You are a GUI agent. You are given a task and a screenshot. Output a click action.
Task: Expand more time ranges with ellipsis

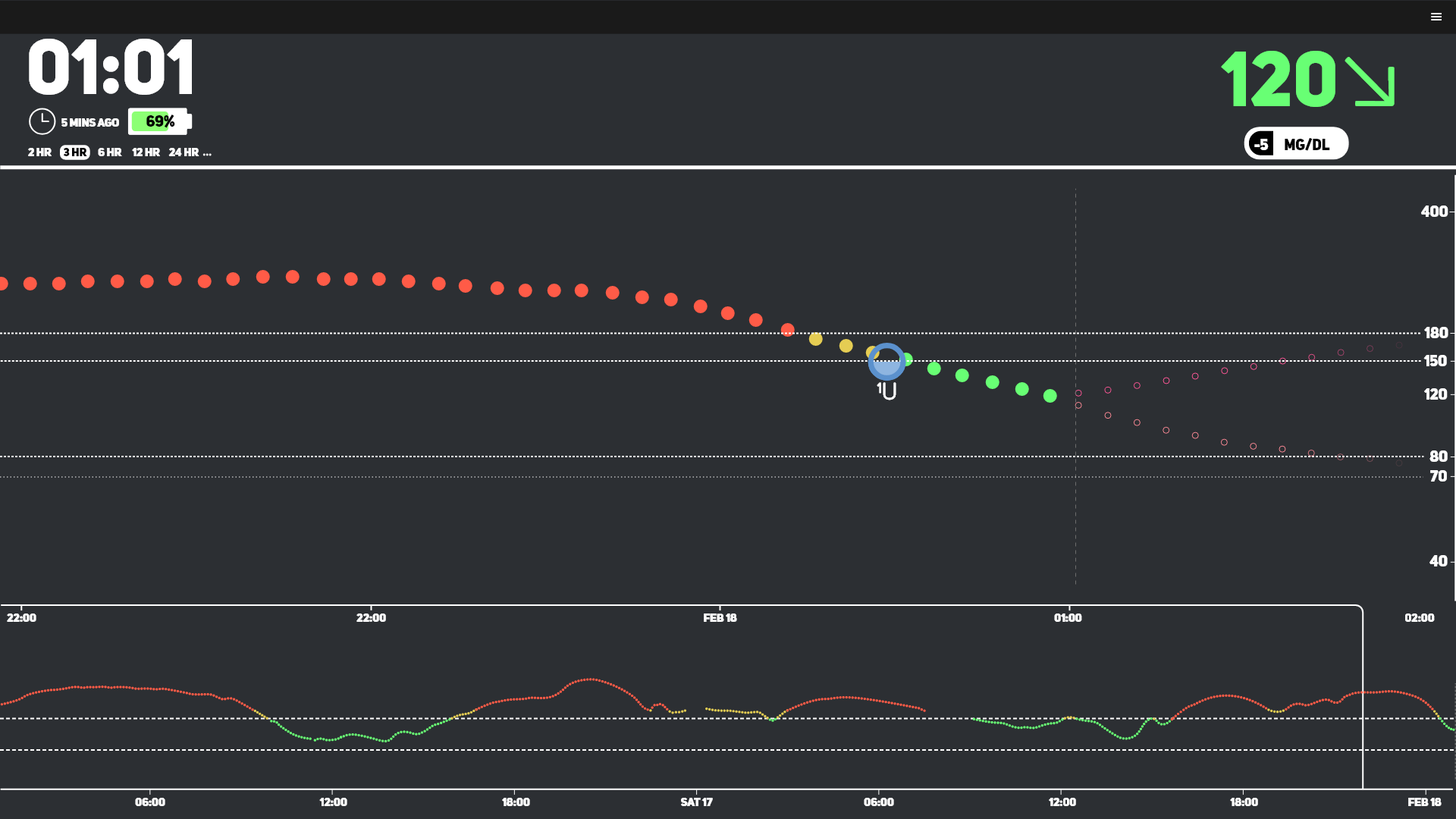point(207,152)
